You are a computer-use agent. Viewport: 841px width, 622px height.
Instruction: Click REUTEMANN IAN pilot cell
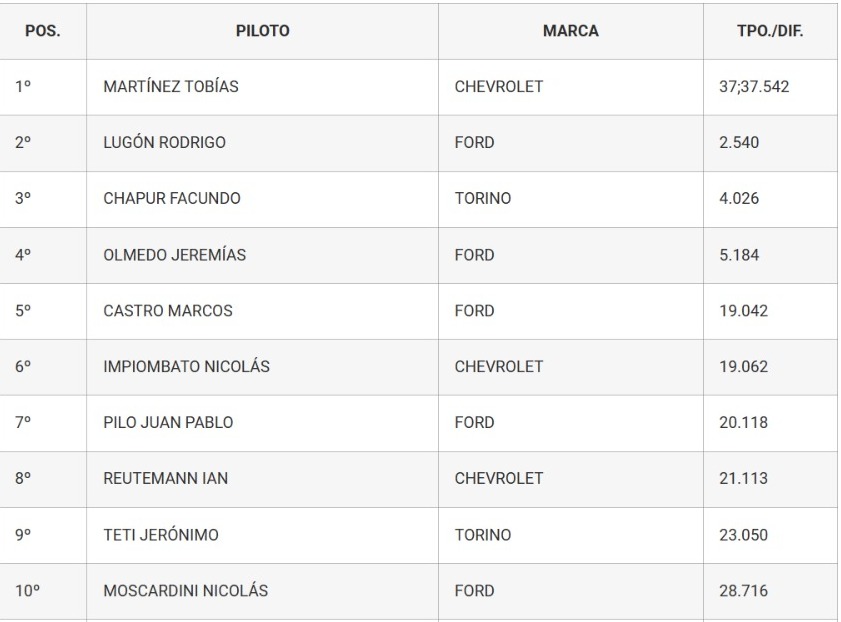(x=166, y=479)
